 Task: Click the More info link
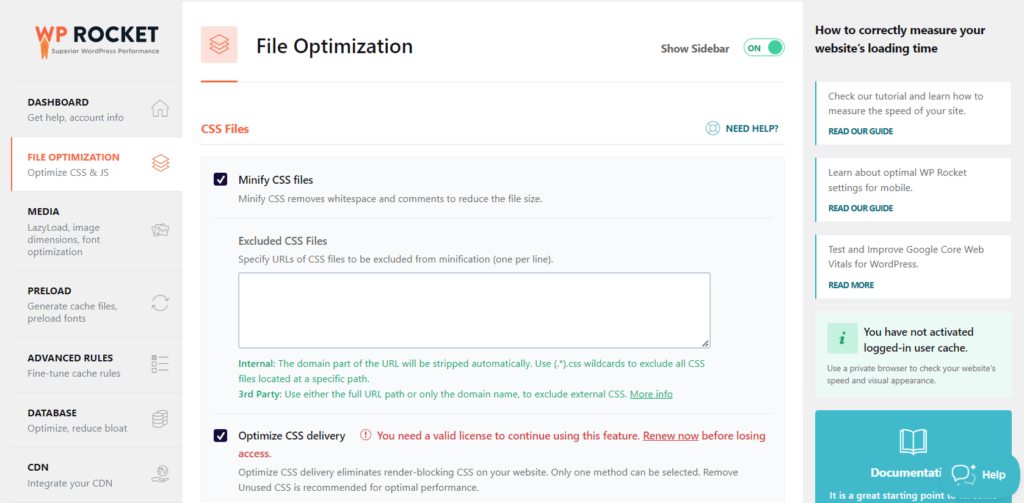coord(651,394)
